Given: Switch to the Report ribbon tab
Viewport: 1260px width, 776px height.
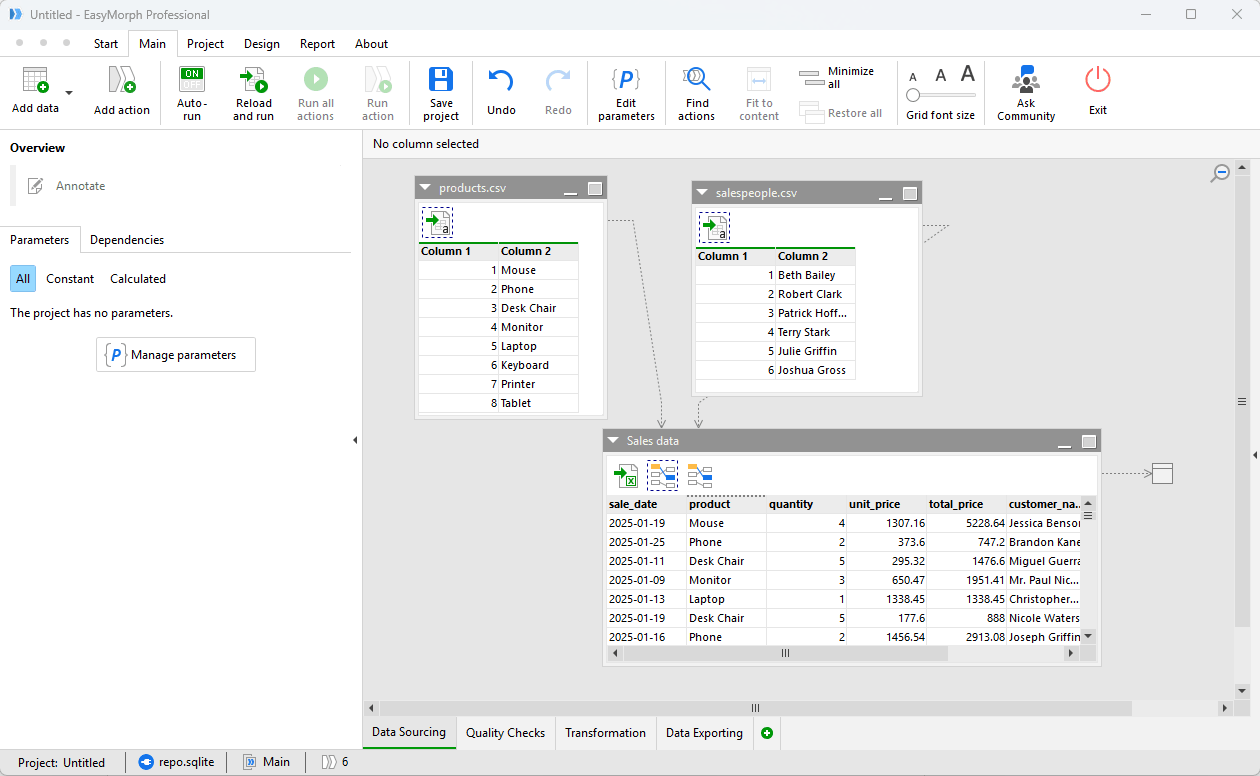Looking at the screenshot, I should (318, 44).
